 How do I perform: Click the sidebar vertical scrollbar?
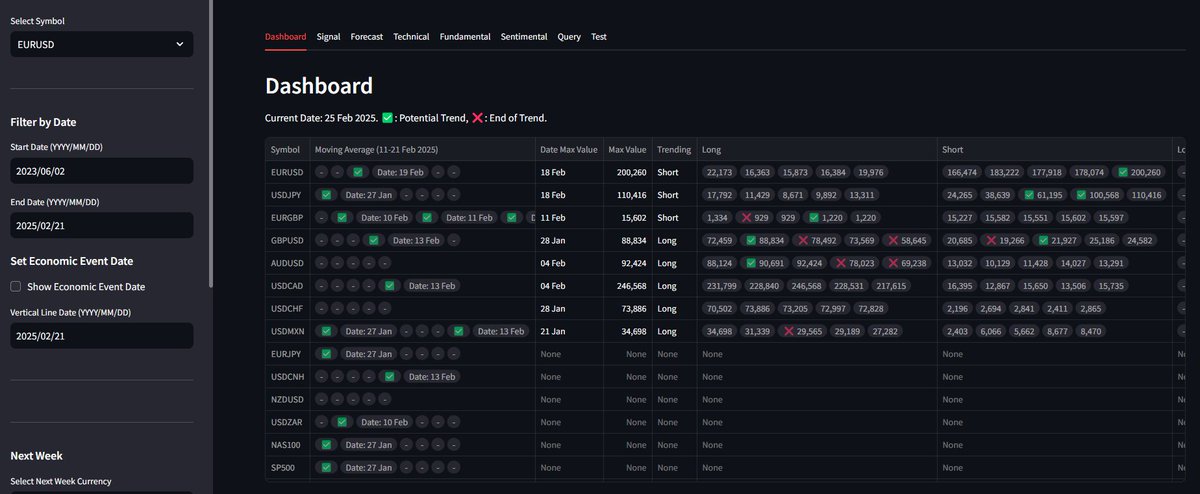[210, 144]
